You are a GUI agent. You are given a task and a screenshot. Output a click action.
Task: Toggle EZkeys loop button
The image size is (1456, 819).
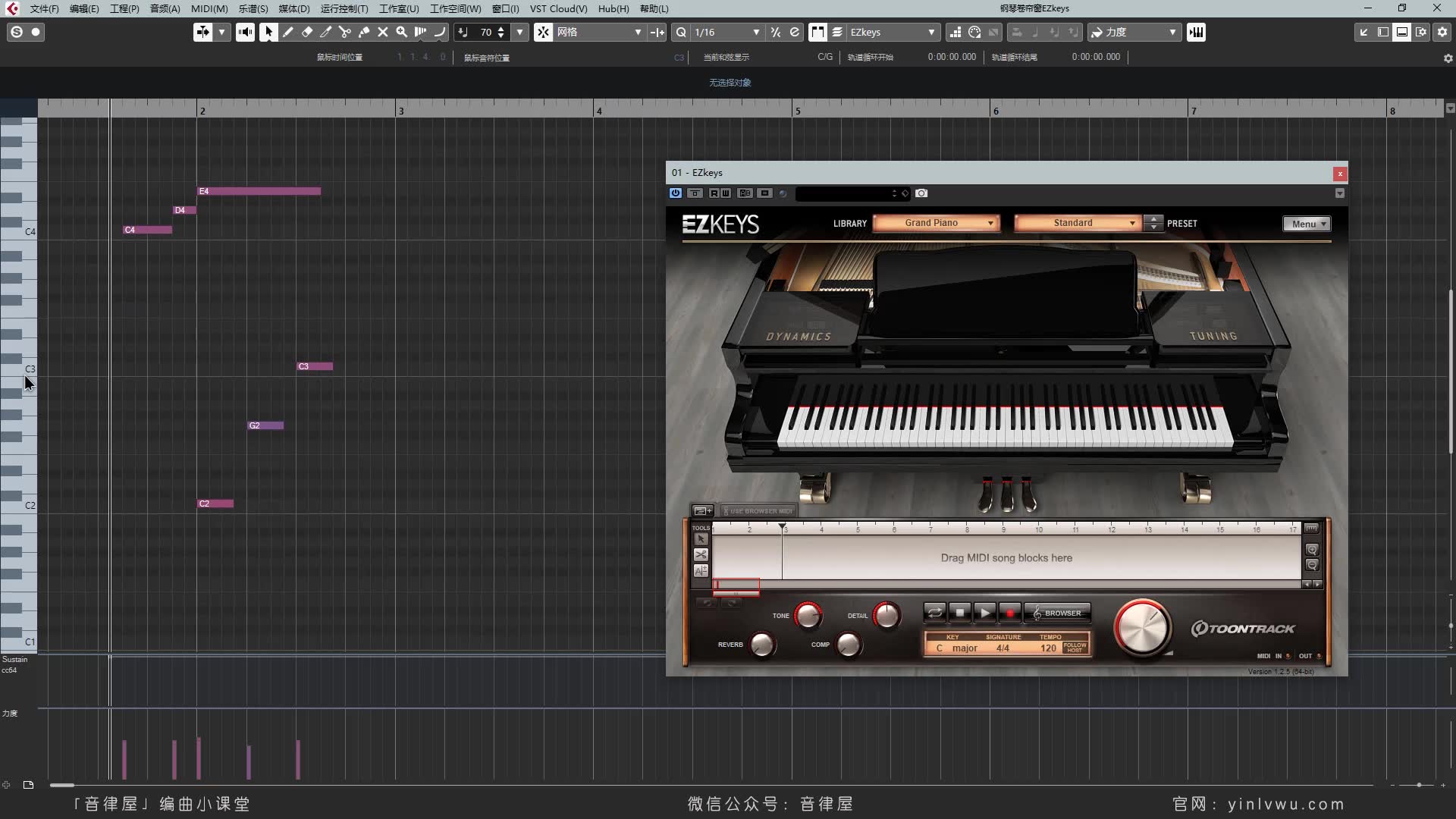(x=934, y=613)
